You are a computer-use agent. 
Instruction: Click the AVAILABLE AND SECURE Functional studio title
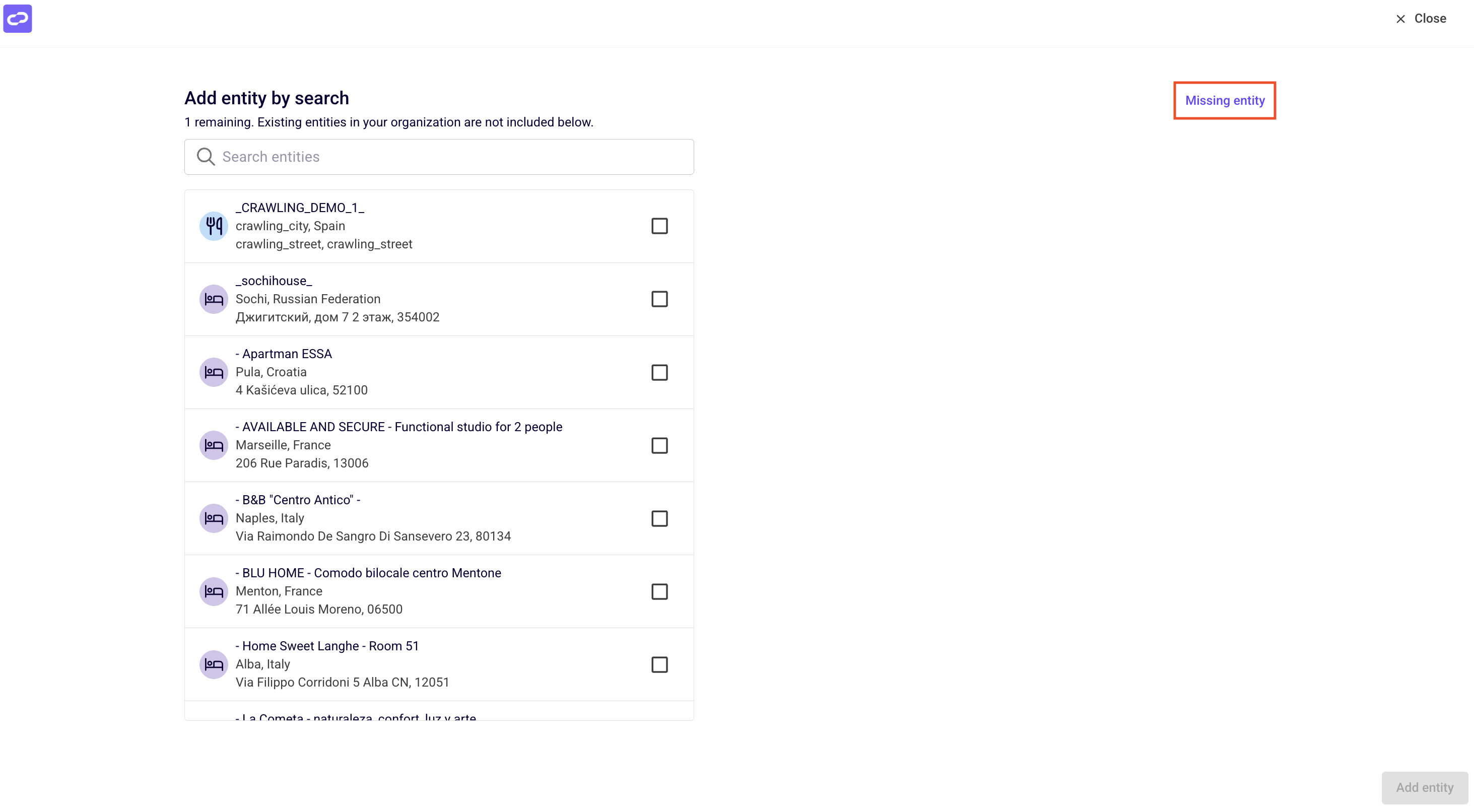pyautogui.click(x=399, y=427)
